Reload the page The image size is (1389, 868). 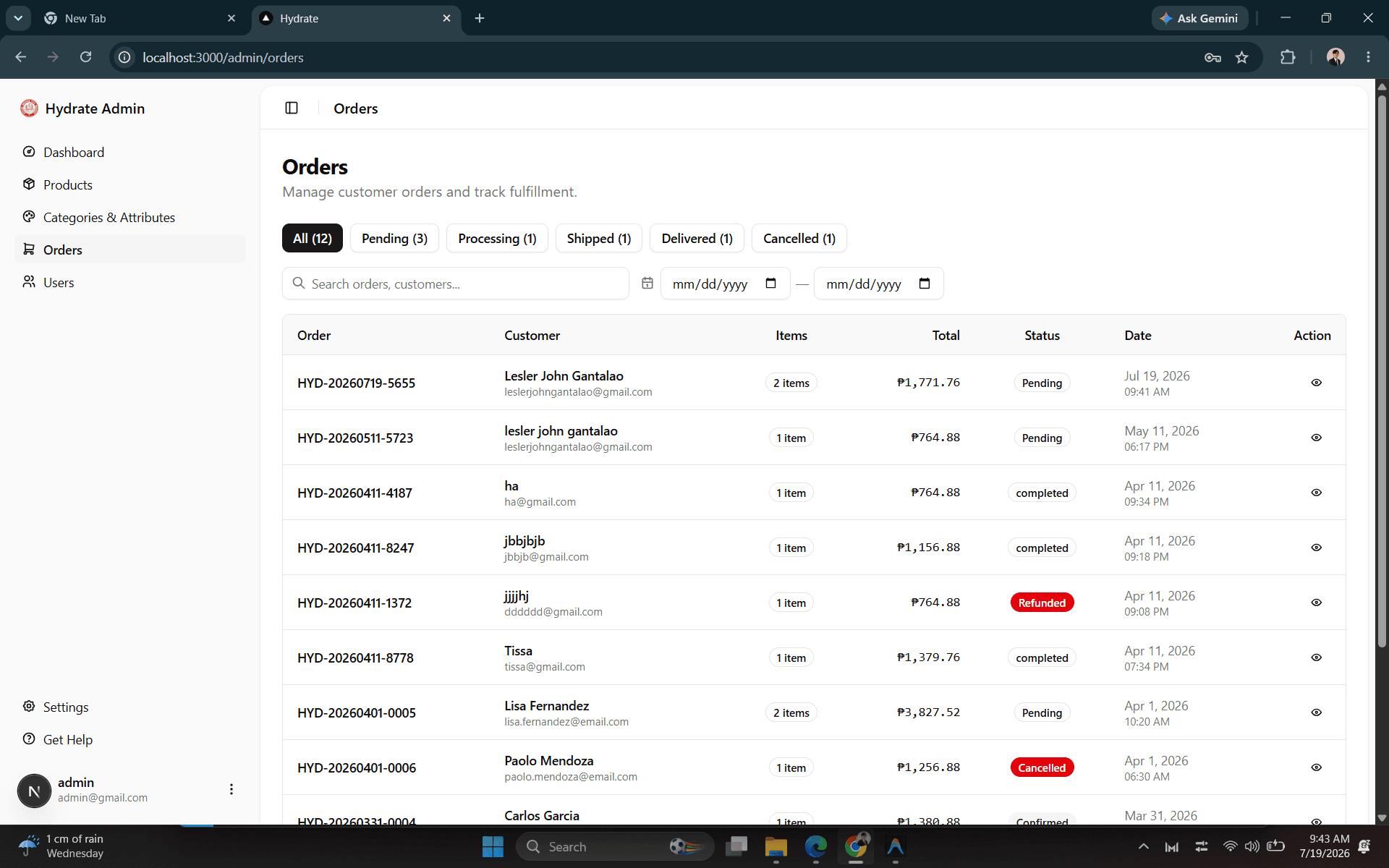pos(85,57)
